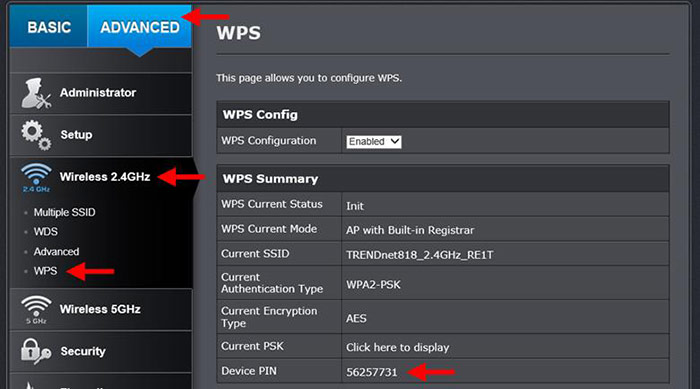Screen dimensions: 700x389
Task: Select the SSID TRENDnet818_2.4GHz_RE1T text
Action: tap(420, 255)
